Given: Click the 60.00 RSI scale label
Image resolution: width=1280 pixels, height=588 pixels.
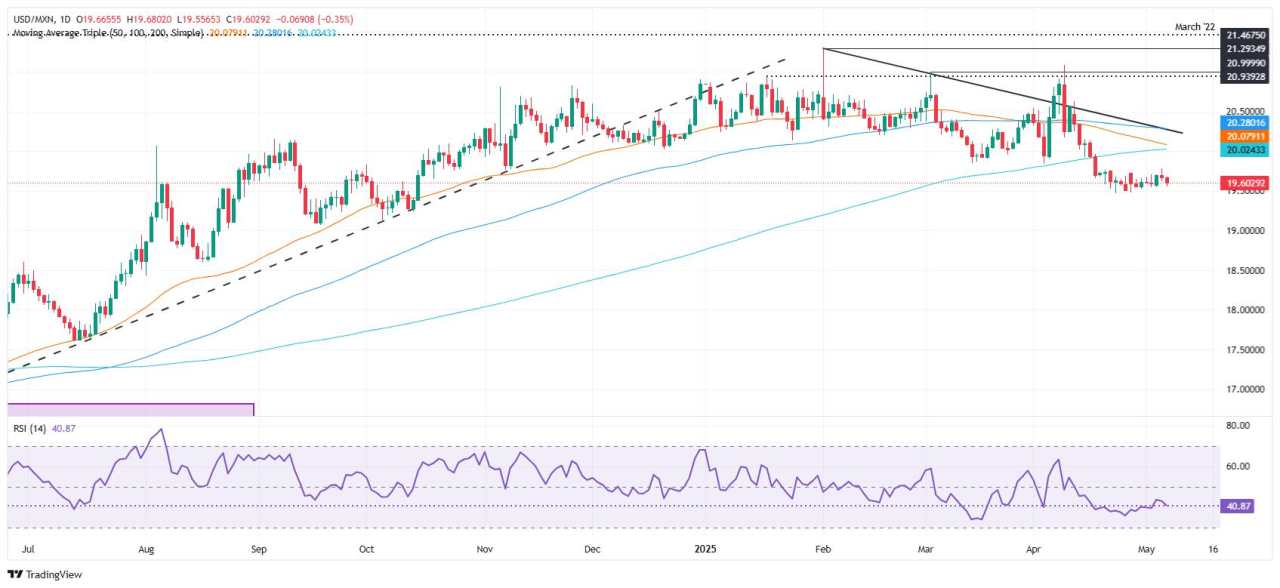Looking at the screenshot, I should pos(1238,466).
